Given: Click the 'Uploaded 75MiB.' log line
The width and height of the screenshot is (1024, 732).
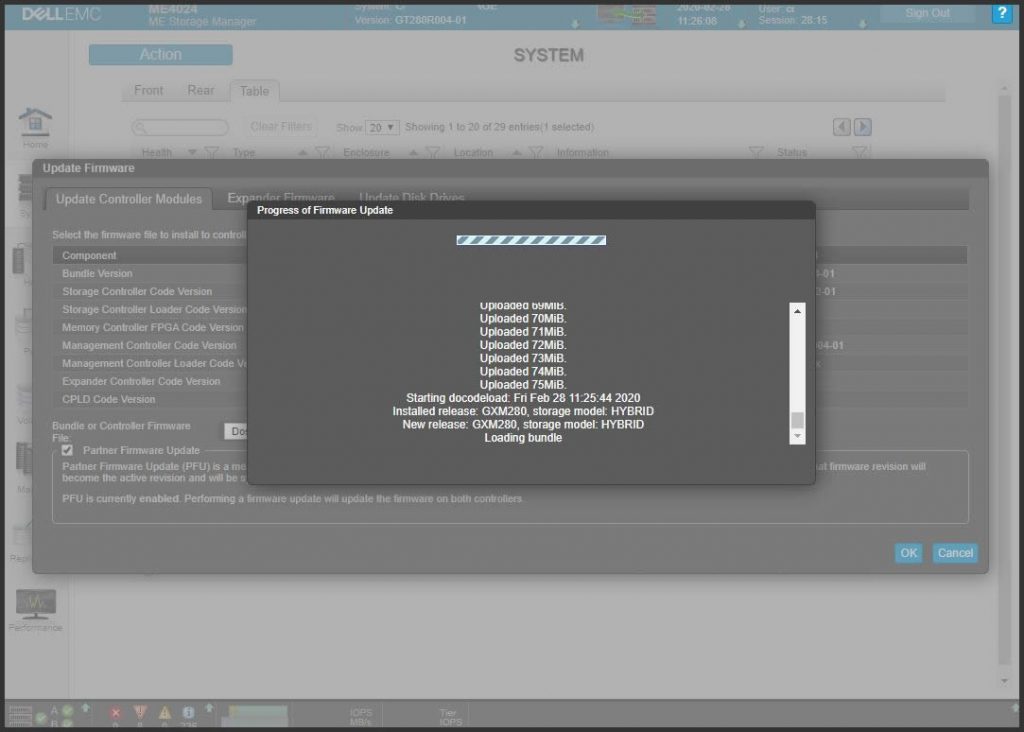Looking at the screenshot, I should (x=523, y=385).
